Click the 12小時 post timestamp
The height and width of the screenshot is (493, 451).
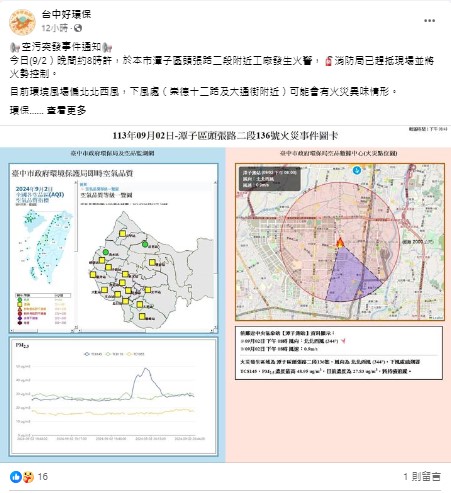click(54, 28)
